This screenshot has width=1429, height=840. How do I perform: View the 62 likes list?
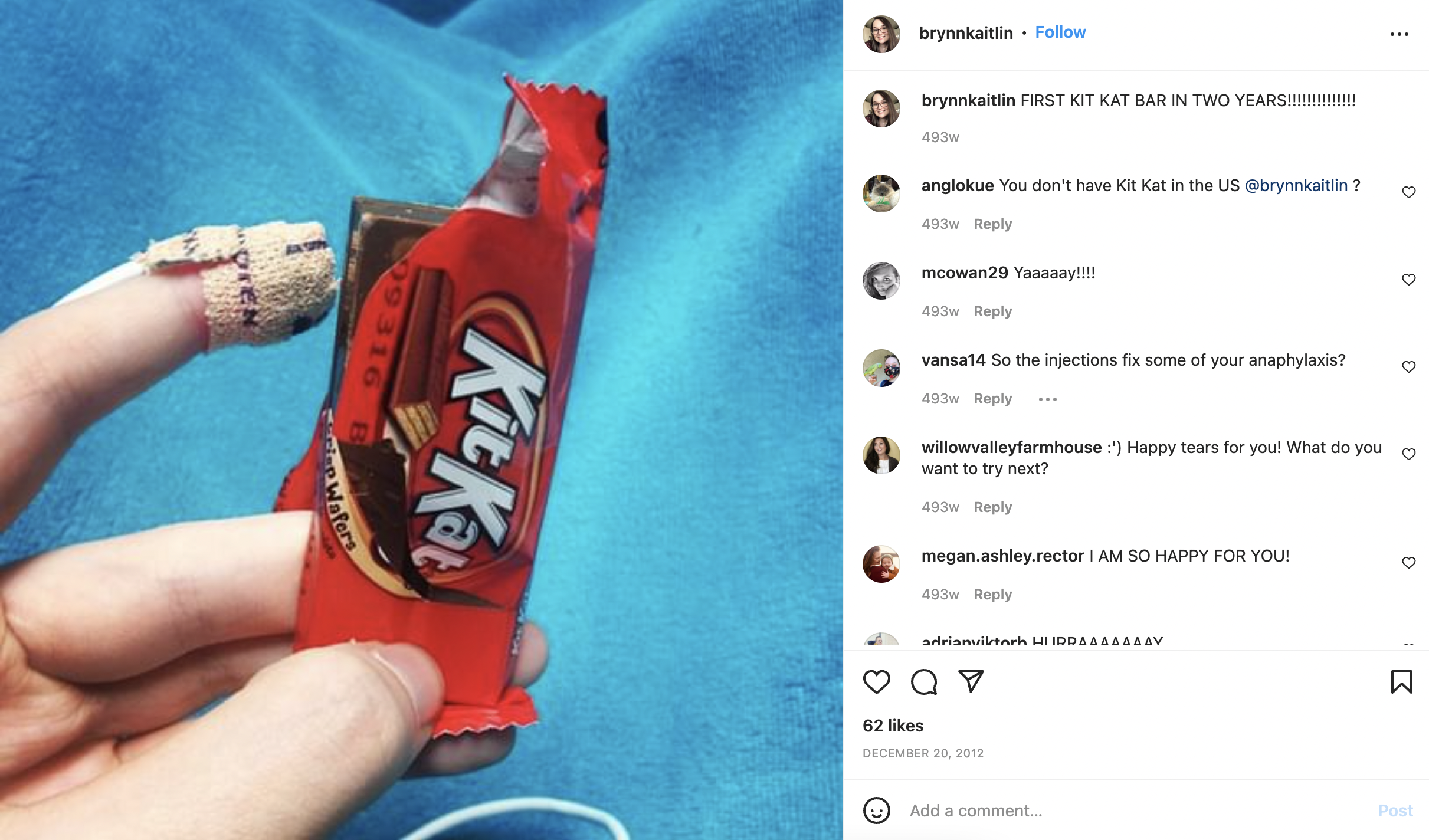point(893,726)
